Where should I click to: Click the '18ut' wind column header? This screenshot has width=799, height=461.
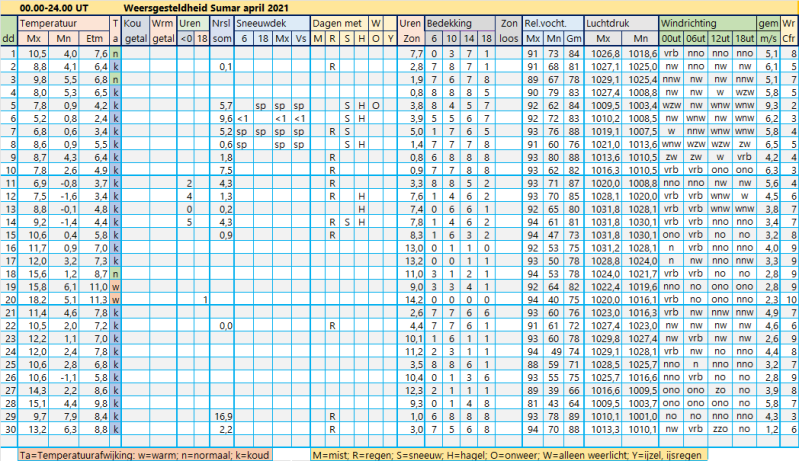point(744,38)
